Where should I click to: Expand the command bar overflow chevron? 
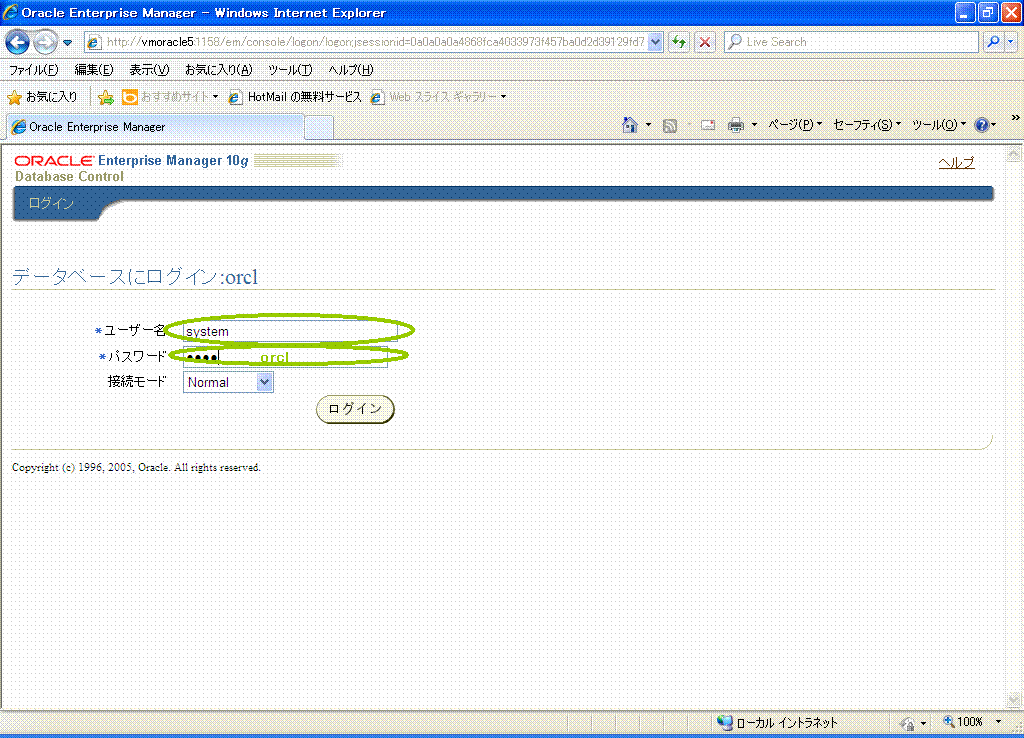[x=1015, y=118]
